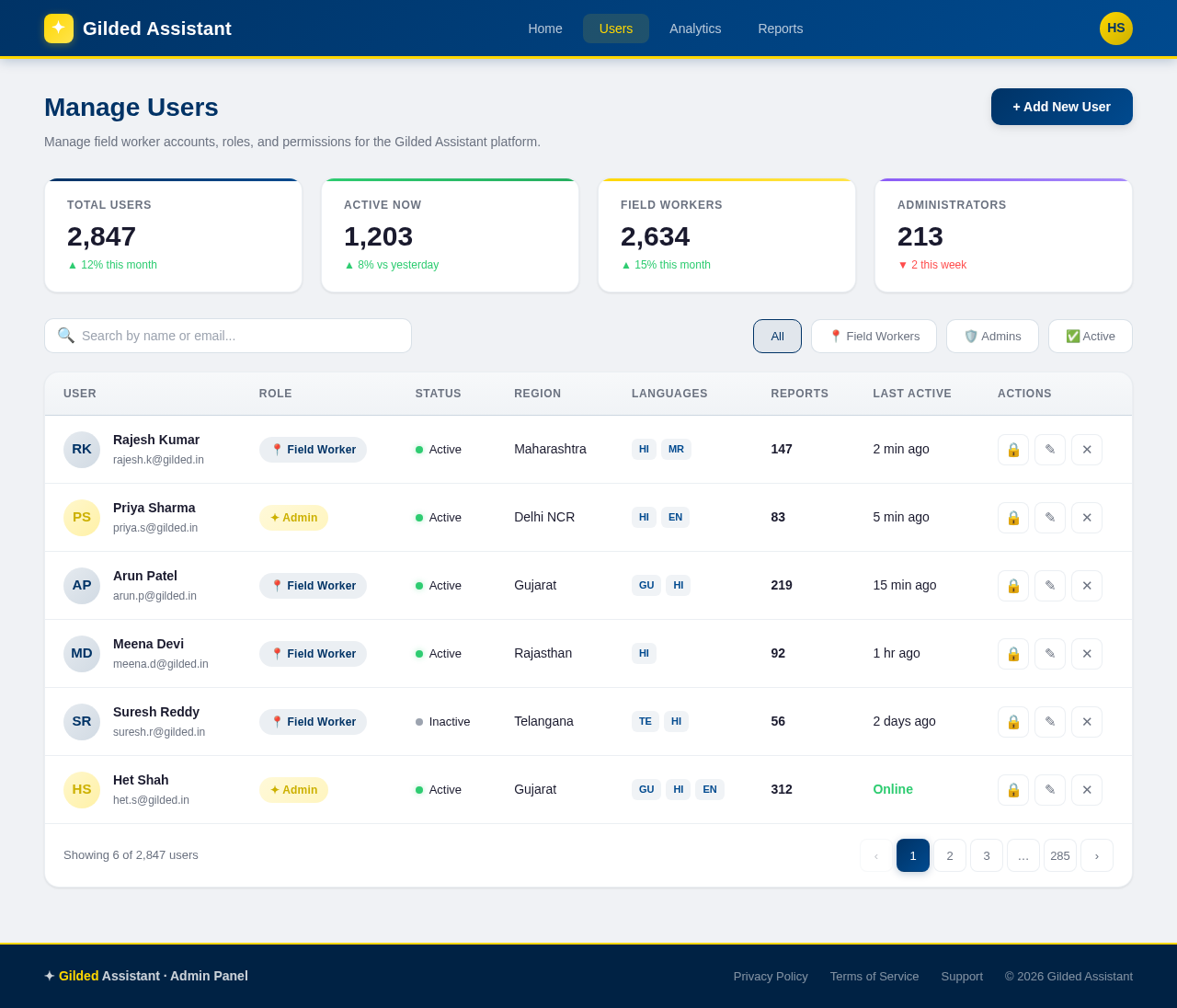Lock Meena Devi's account

(1012, 653)
